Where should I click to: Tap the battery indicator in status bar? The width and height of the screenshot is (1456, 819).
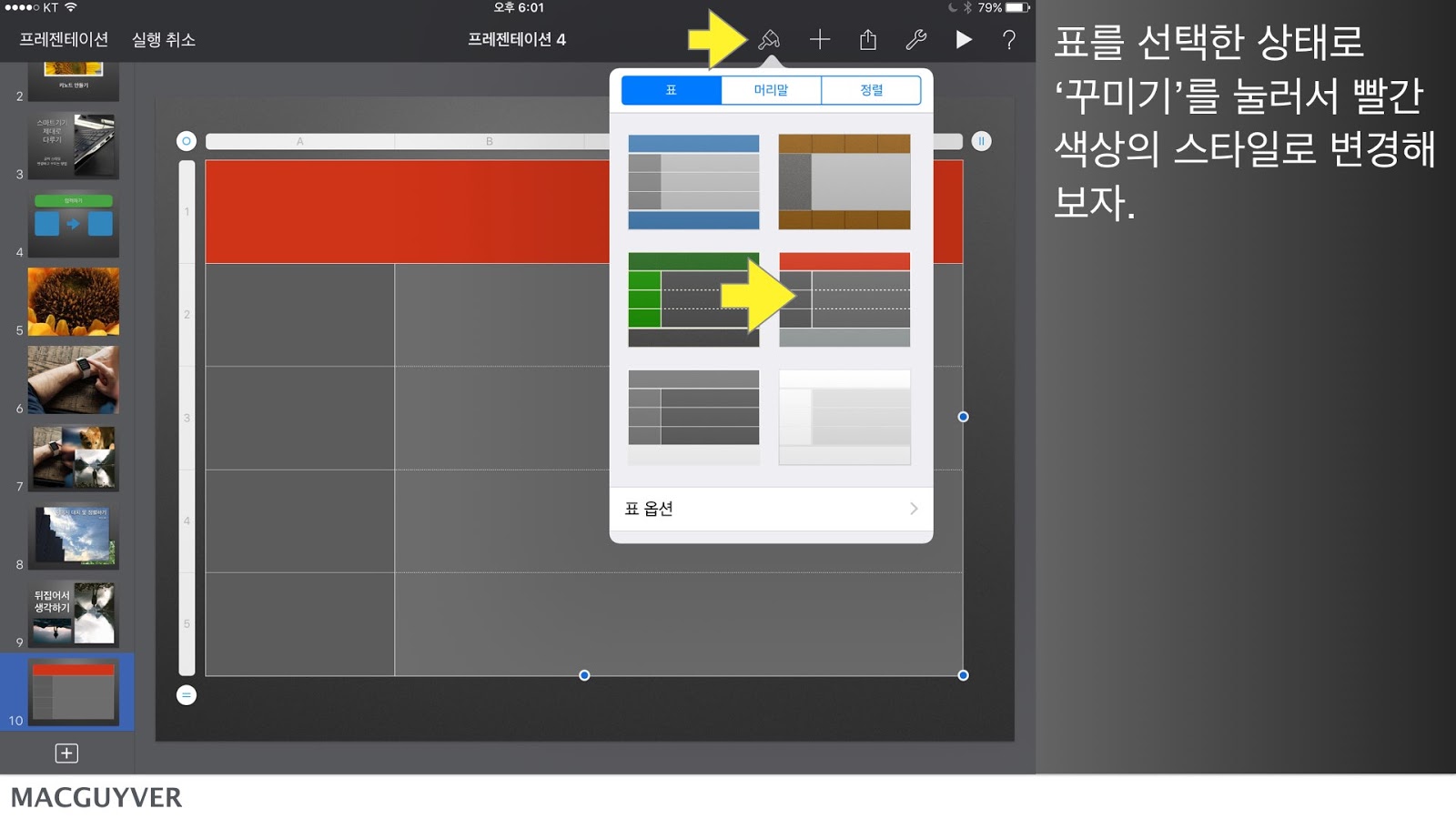(1017, 7)
